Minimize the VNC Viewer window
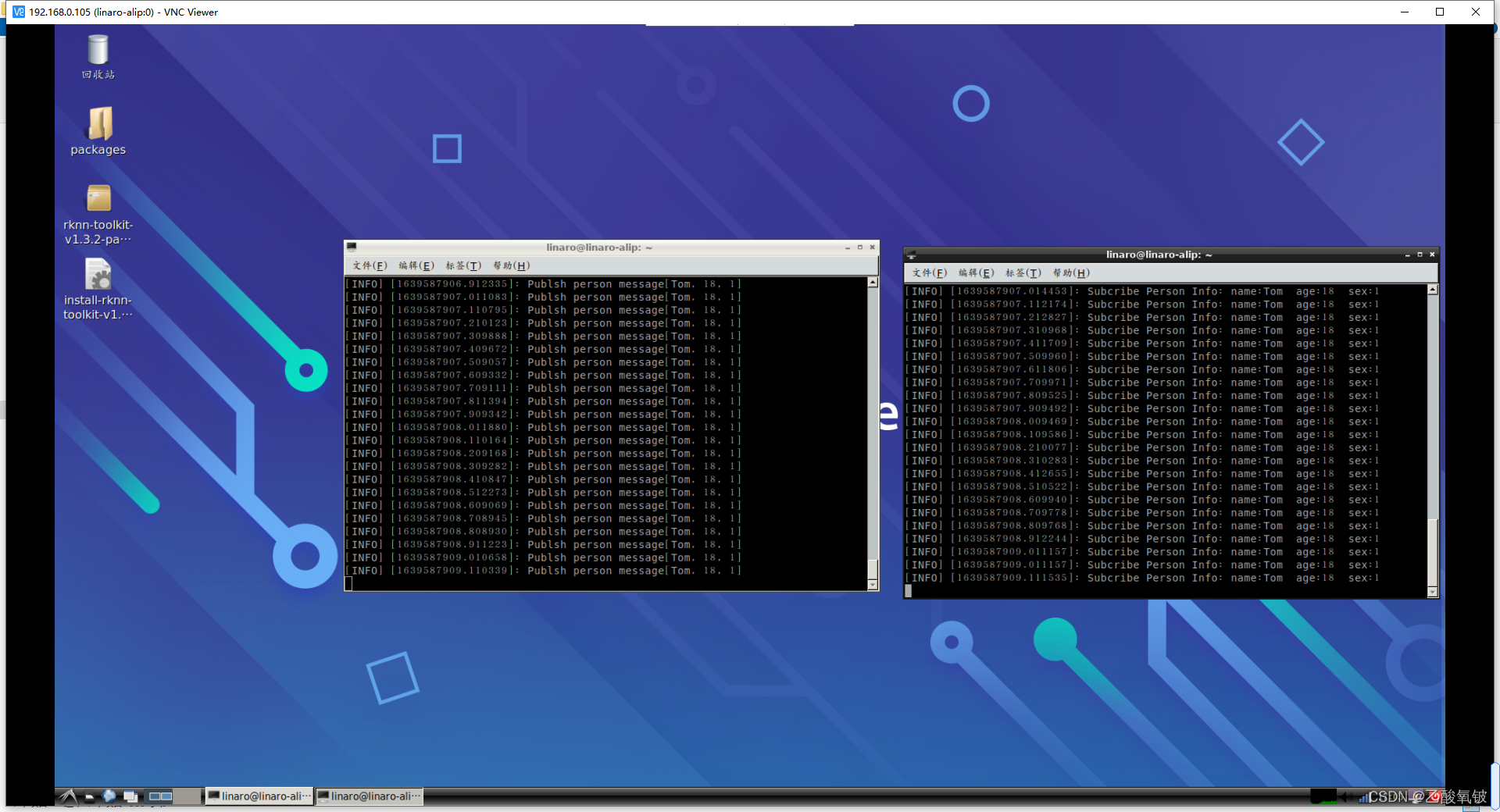The width and height of the screenshot is (1500, 812). pos(1404,12)
